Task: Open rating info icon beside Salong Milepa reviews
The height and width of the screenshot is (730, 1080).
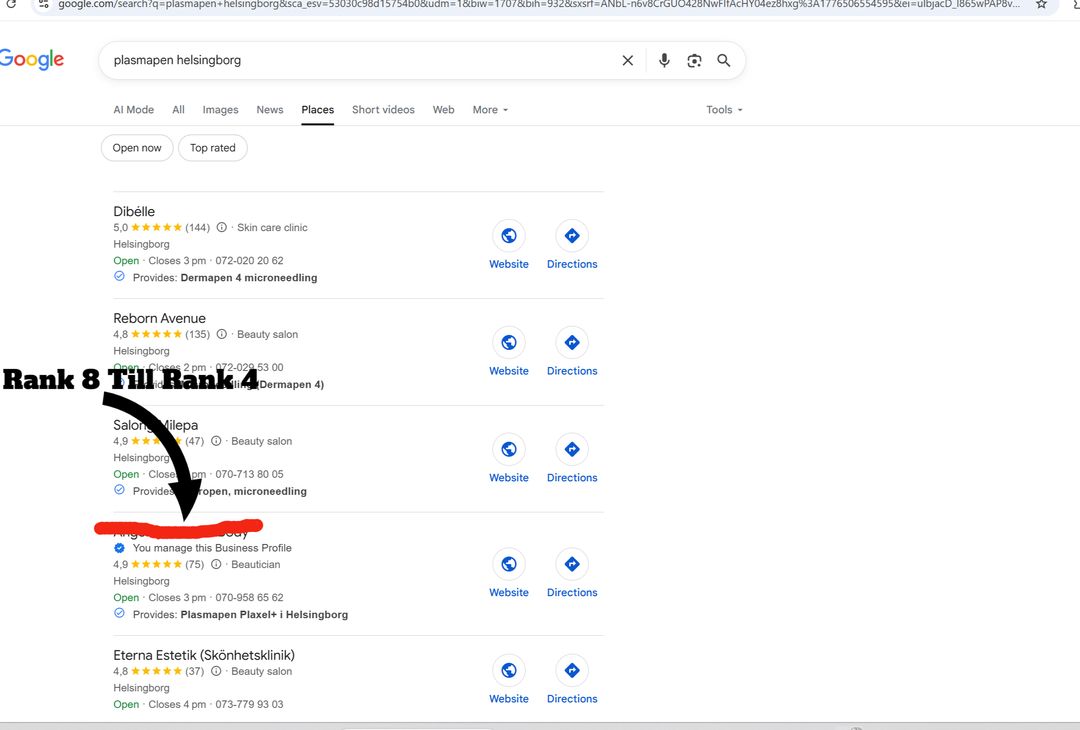Action: coord(216,441)
